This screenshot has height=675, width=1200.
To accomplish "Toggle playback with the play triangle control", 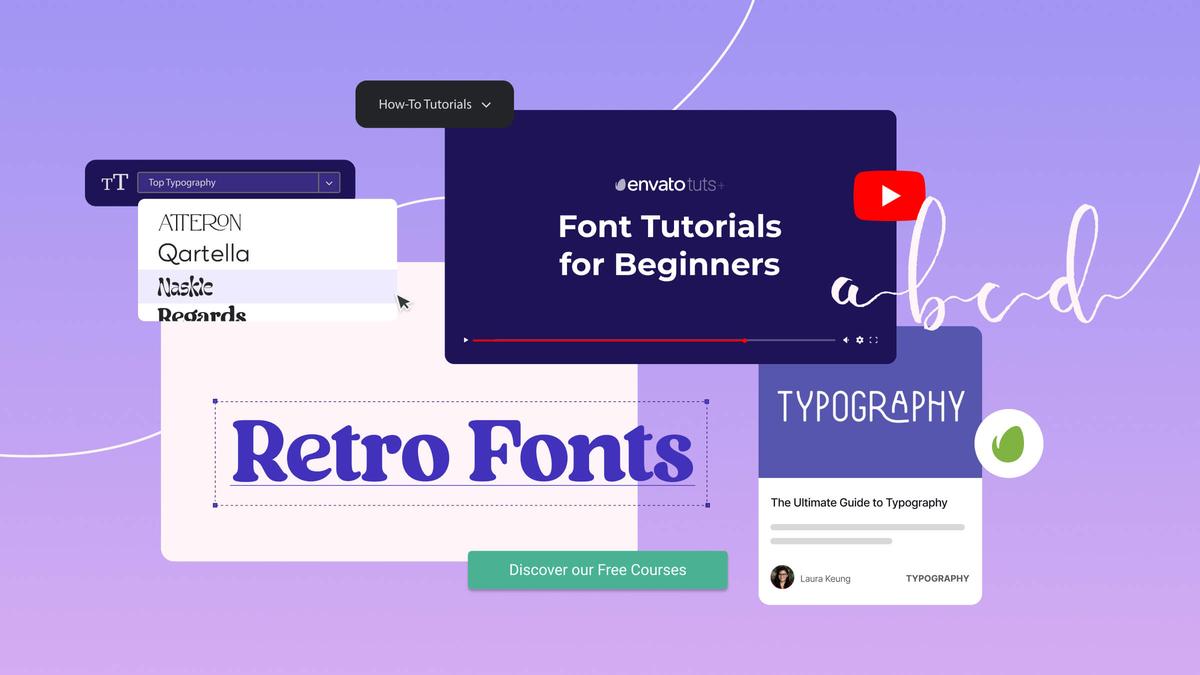I will (x=465, y=340).
